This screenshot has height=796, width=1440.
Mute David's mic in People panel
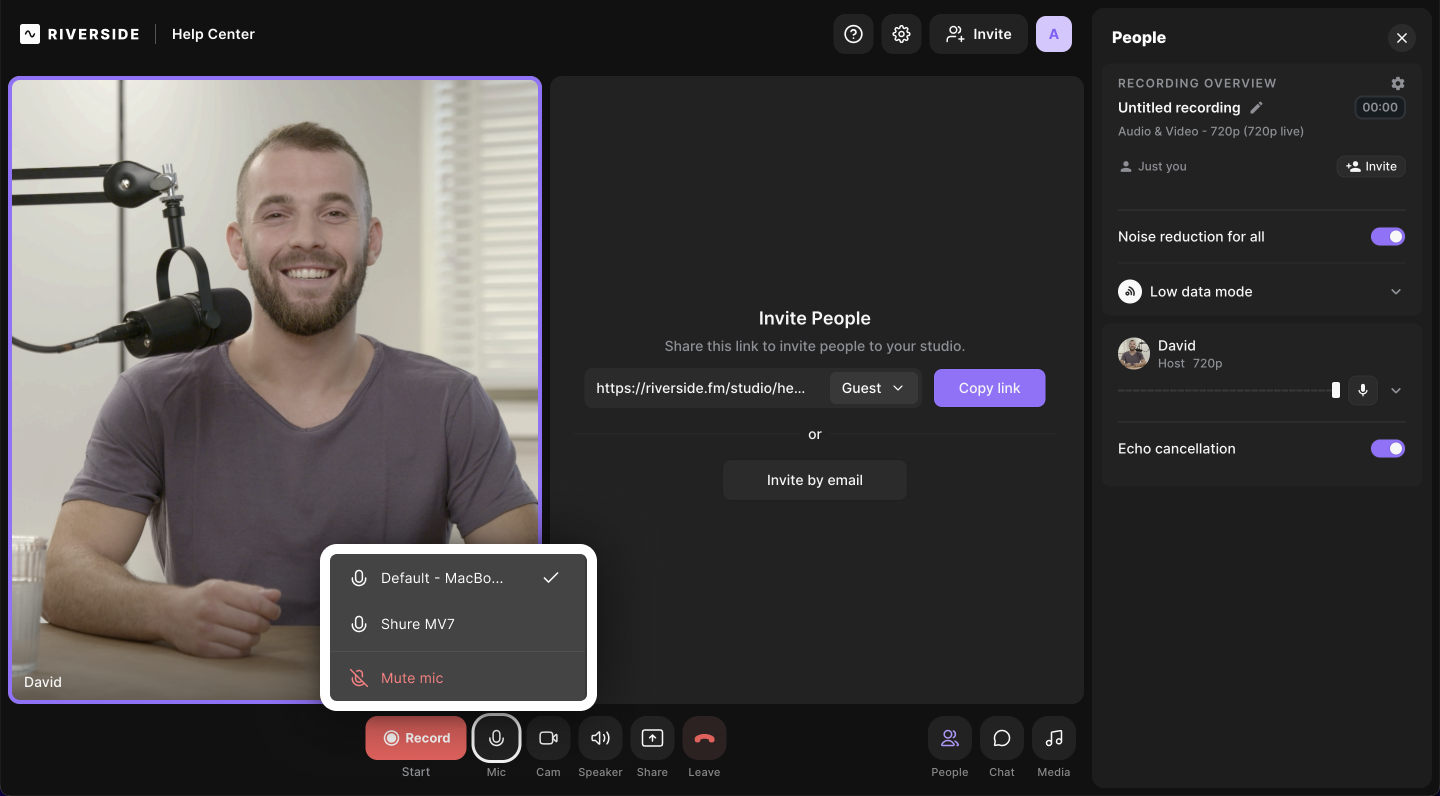point(1362,390)
